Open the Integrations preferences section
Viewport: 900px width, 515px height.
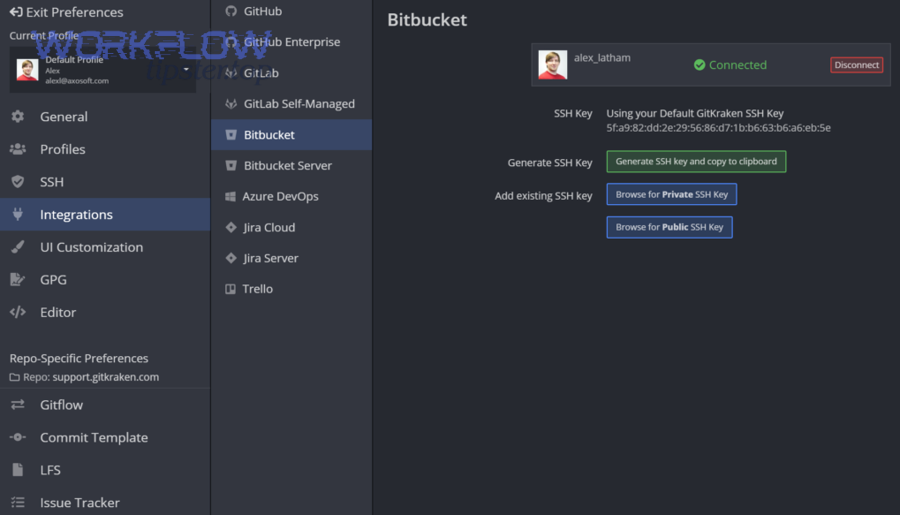(x=76, y=215)
